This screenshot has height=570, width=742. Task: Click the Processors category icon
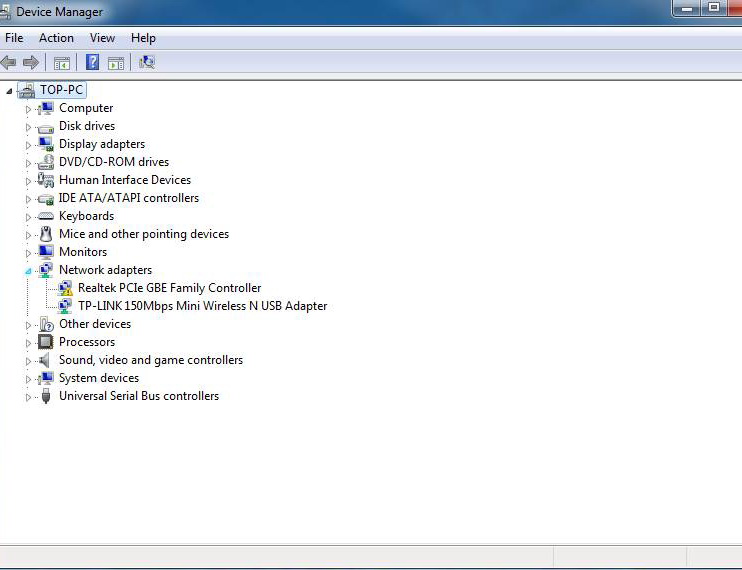46,342
